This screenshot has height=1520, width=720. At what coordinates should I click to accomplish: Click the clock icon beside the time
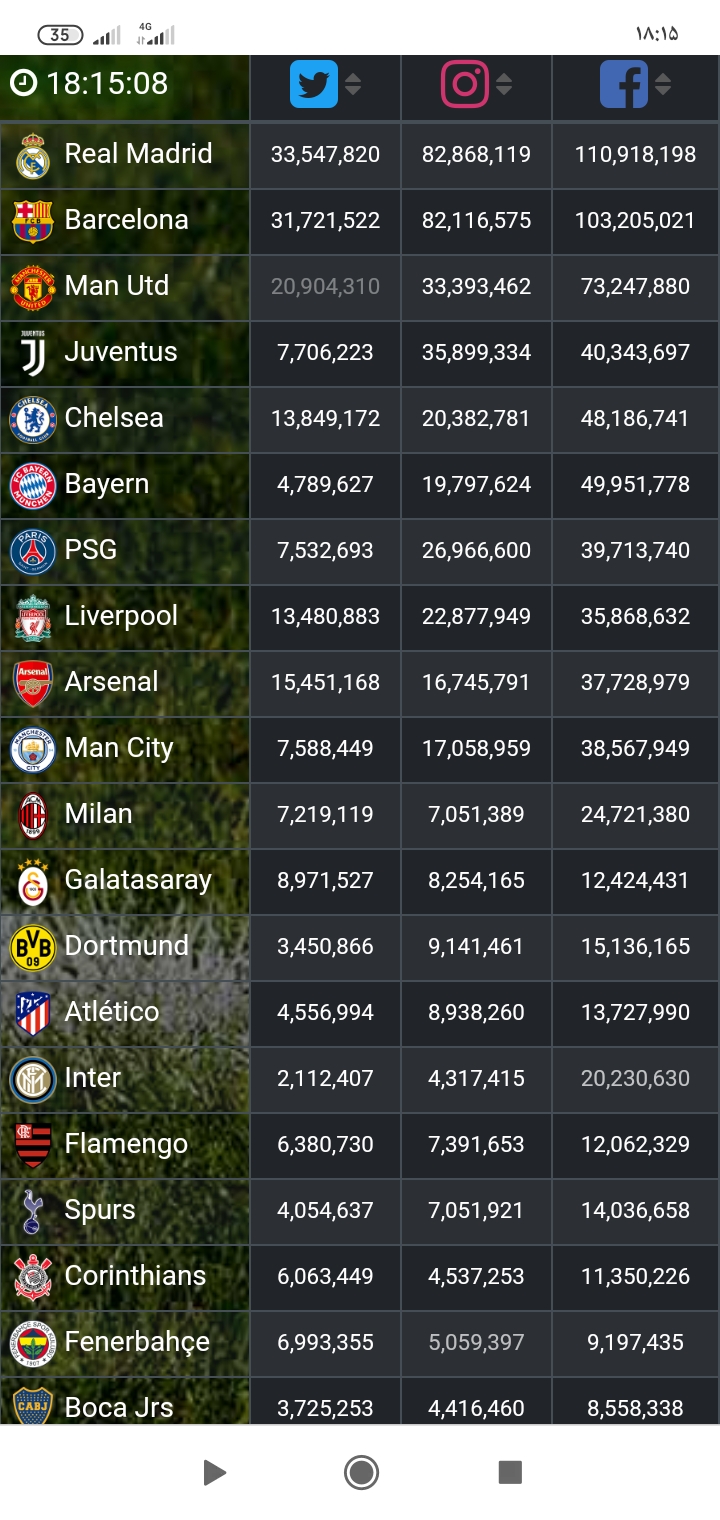pyautogui.click(x=23, y=83)
